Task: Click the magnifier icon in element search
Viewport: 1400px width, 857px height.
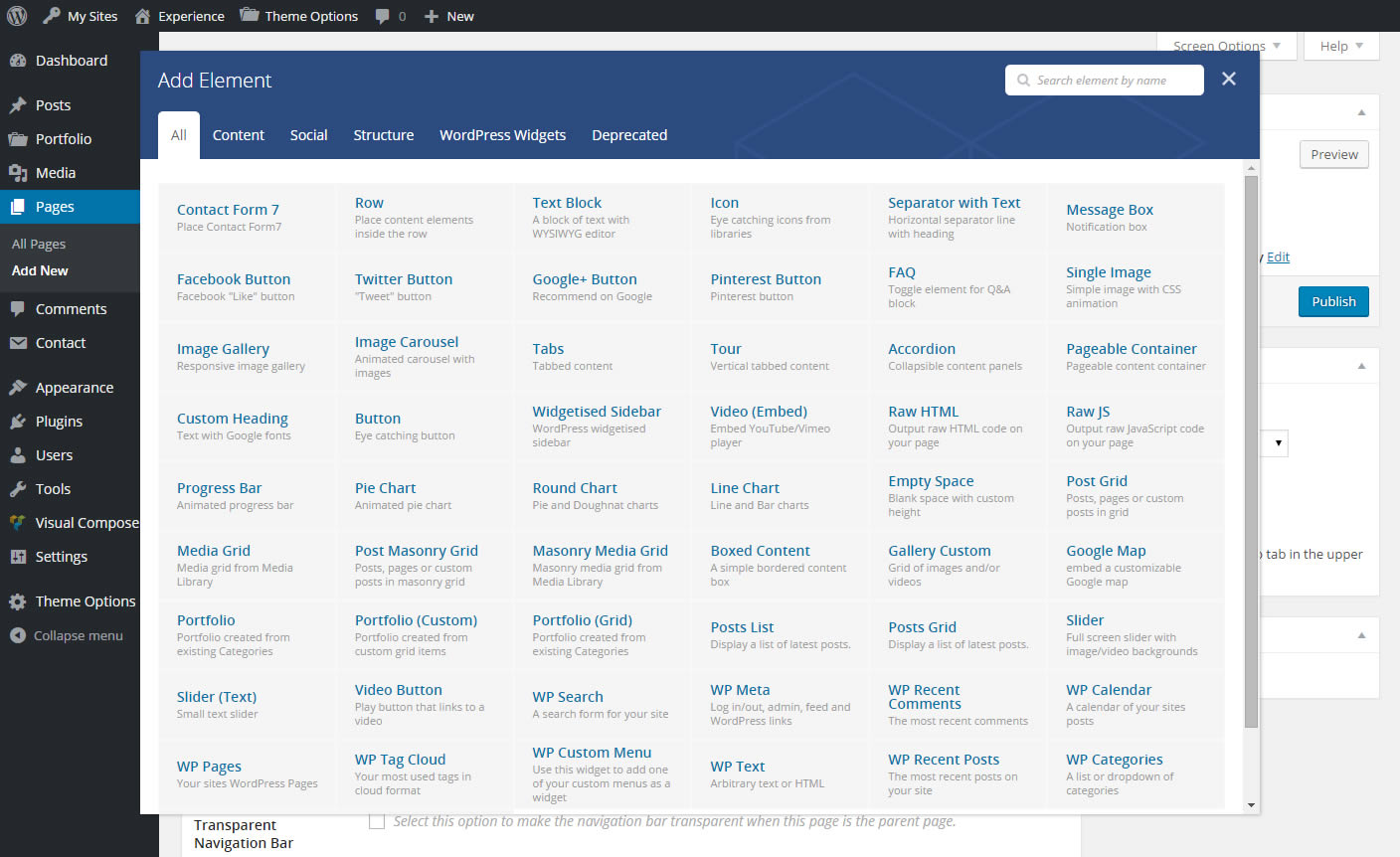Action: pyautogui.click(x=1023, y=81)
